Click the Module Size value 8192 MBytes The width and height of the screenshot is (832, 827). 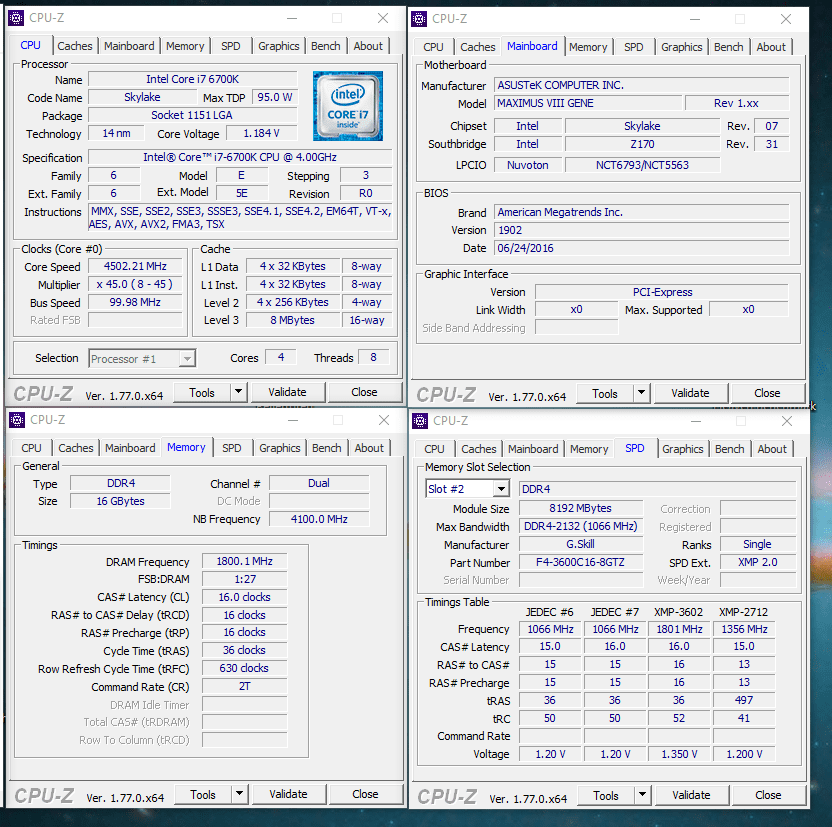[580, 508]
